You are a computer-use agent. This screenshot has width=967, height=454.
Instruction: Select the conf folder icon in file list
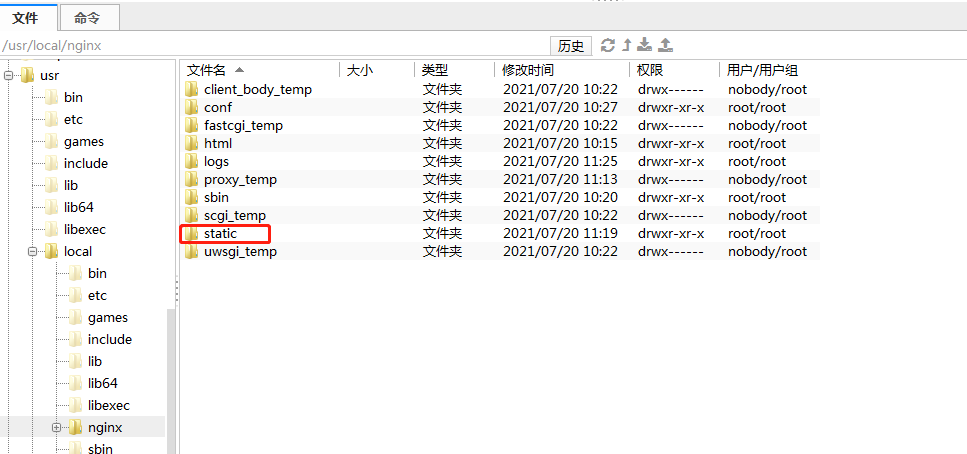pyautogui.click(x=192, y=107)
